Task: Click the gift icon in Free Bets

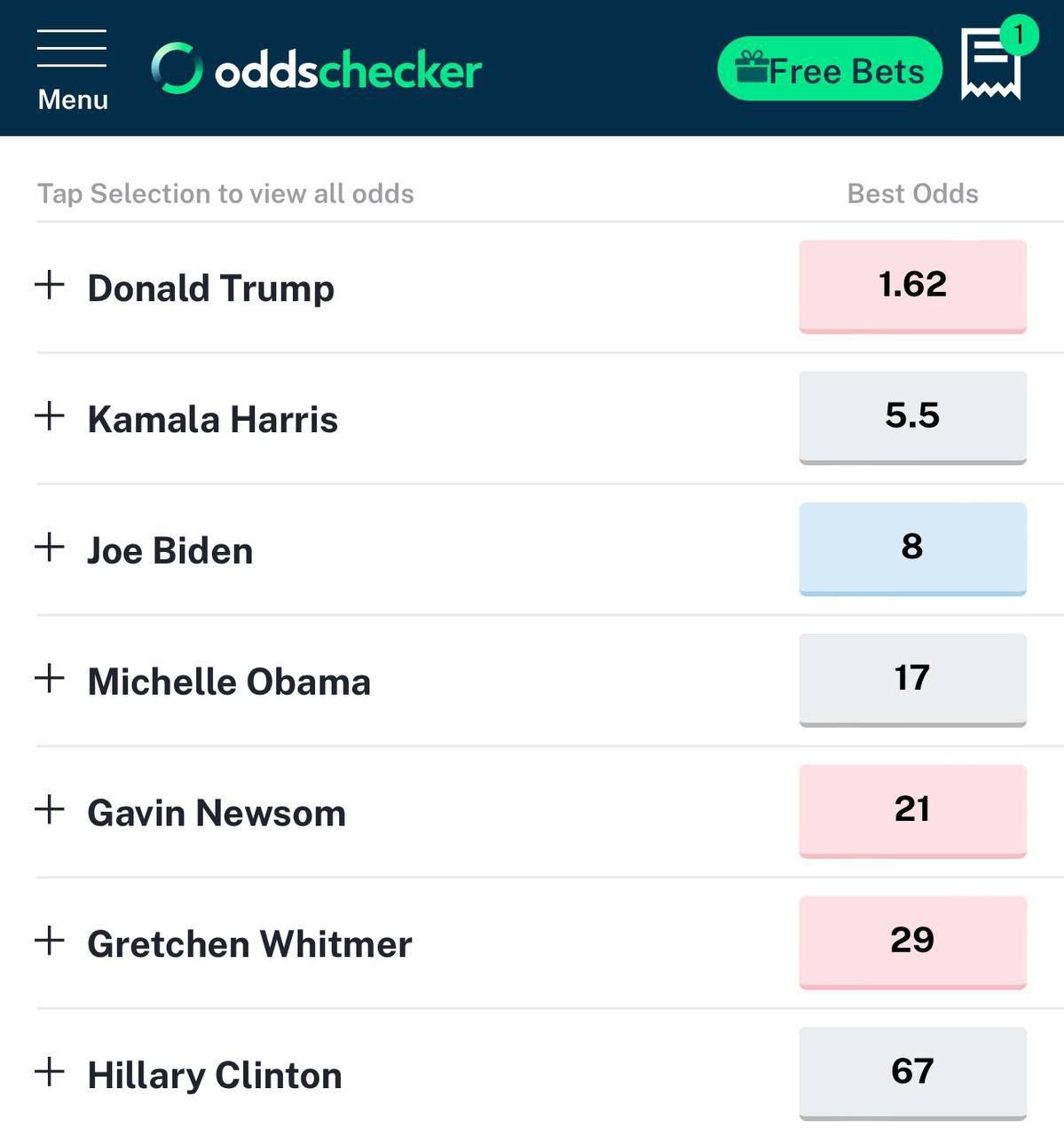Action: 752,67
